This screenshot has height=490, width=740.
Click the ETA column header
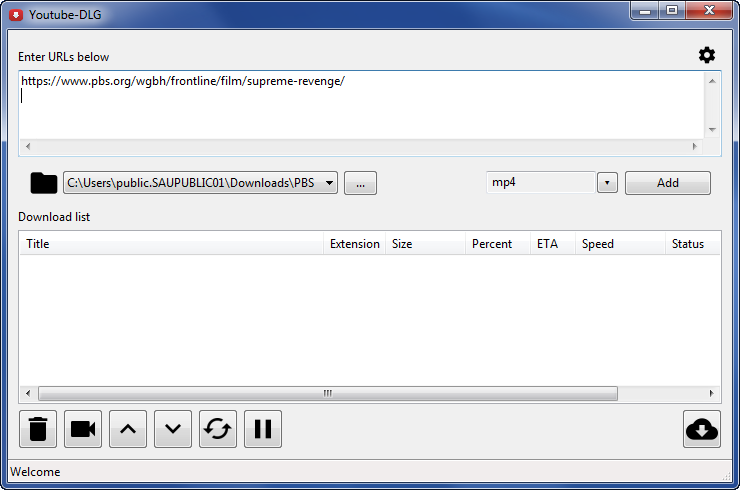click(x=553, y=244)
